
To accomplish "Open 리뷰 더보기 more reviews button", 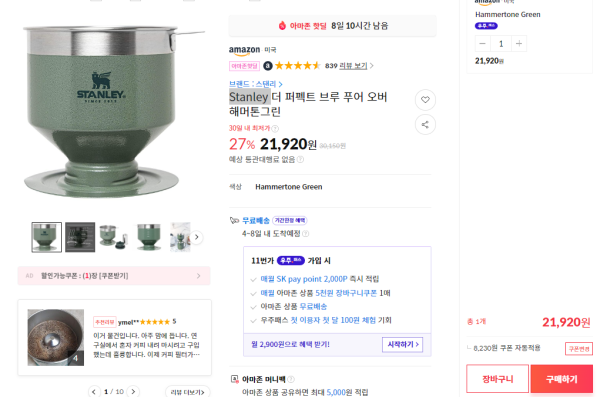I will 188,392.
